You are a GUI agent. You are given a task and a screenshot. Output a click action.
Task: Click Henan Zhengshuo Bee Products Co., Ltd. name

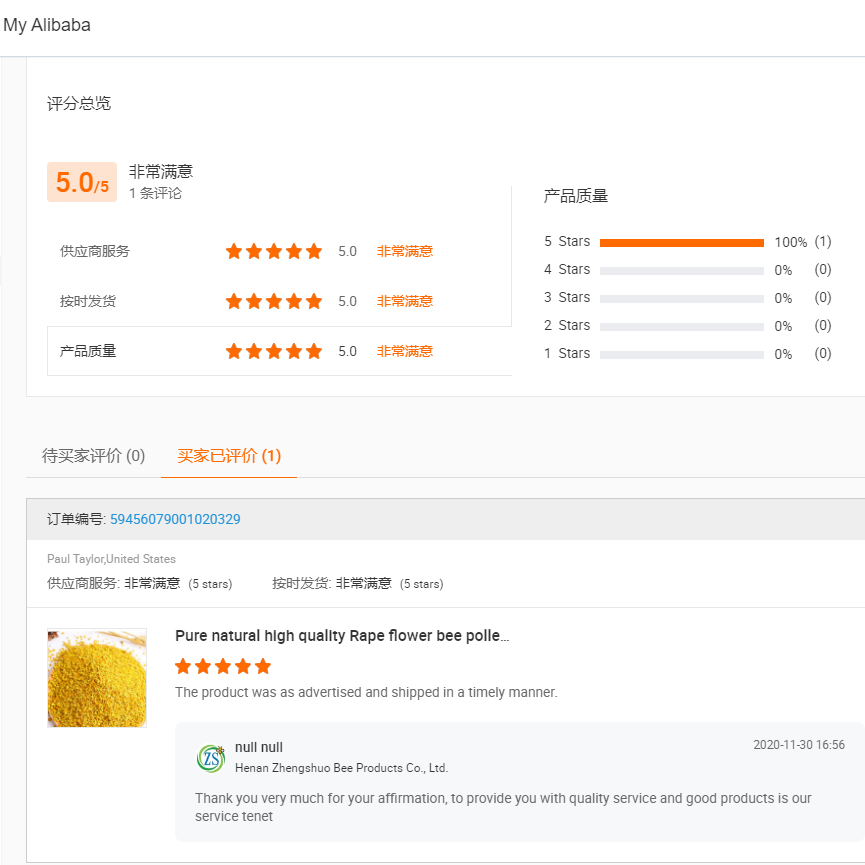tap(341, 768)
